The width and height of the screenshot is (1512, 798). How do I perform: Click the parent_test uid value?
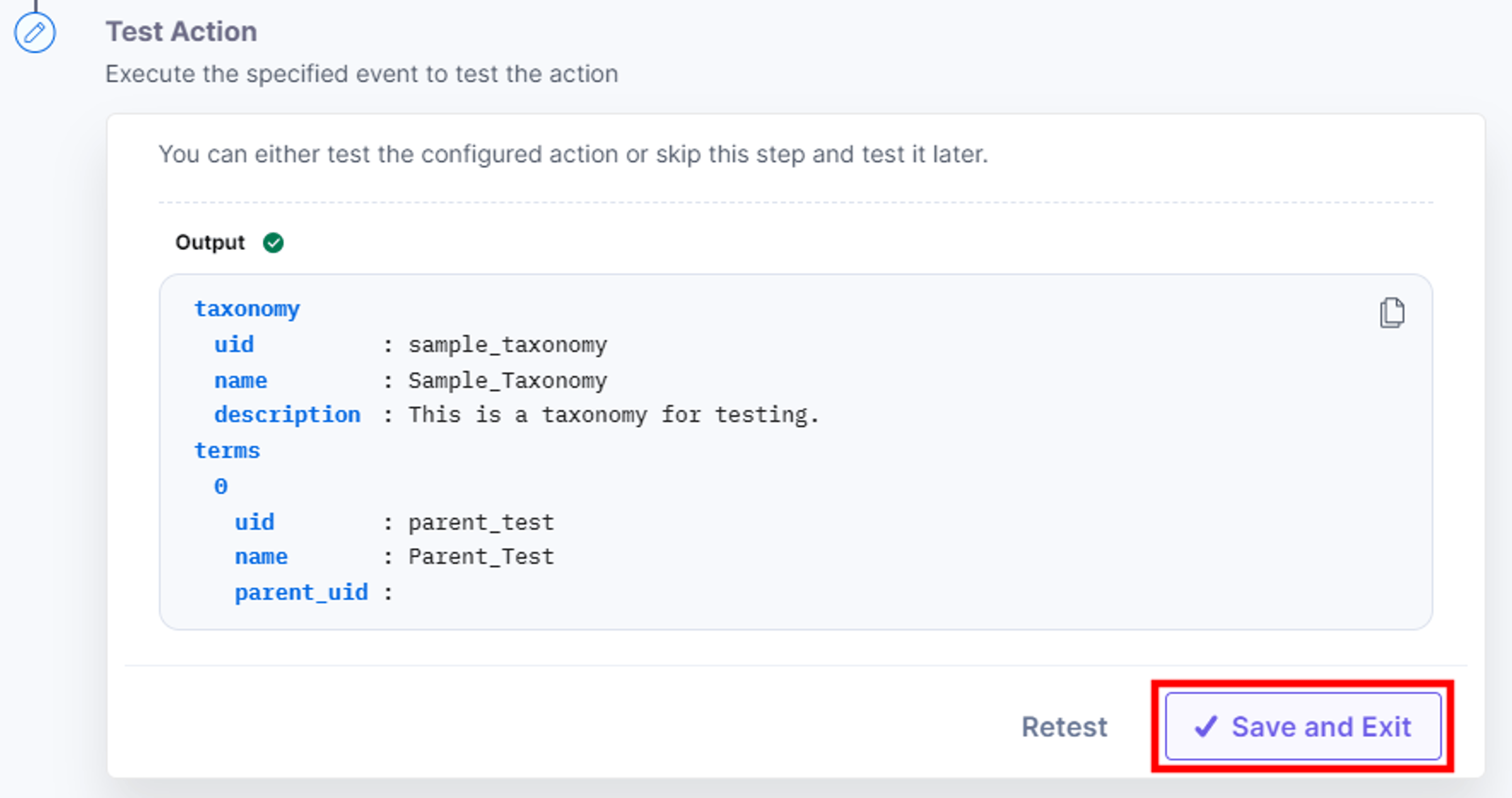click(481, 522)
